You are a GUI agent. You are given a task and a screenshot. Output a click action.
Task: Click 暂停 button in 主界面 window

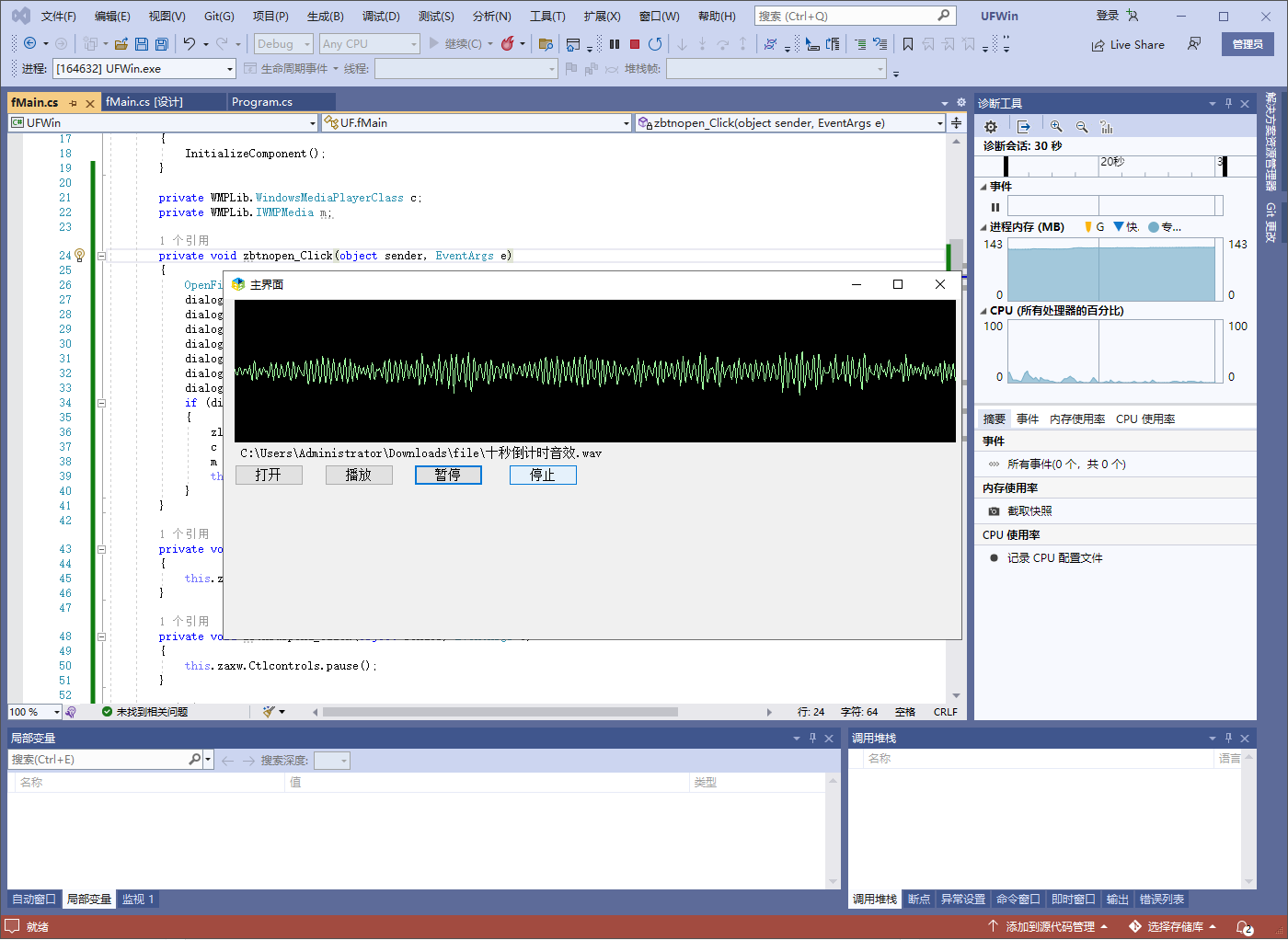click(448, 475)
